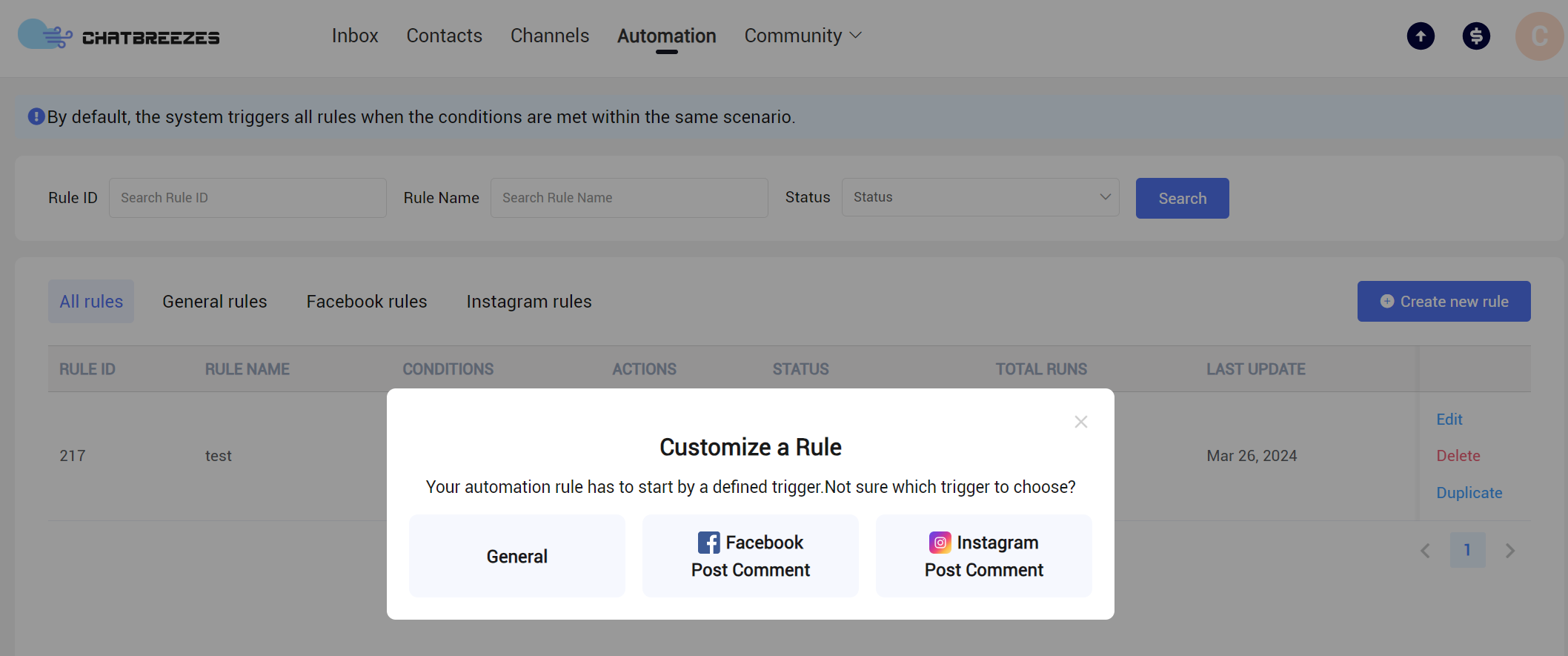This screenshot has width=1568, height=656.
Task: Click the RULE ID column header
Action: click(x=87, y=368)
